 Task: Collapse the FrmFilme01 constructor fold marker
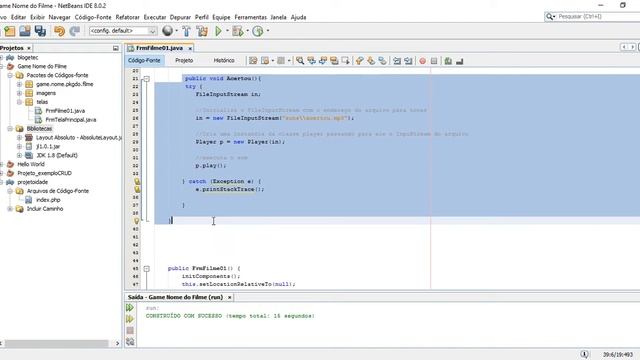click(147, 269)
